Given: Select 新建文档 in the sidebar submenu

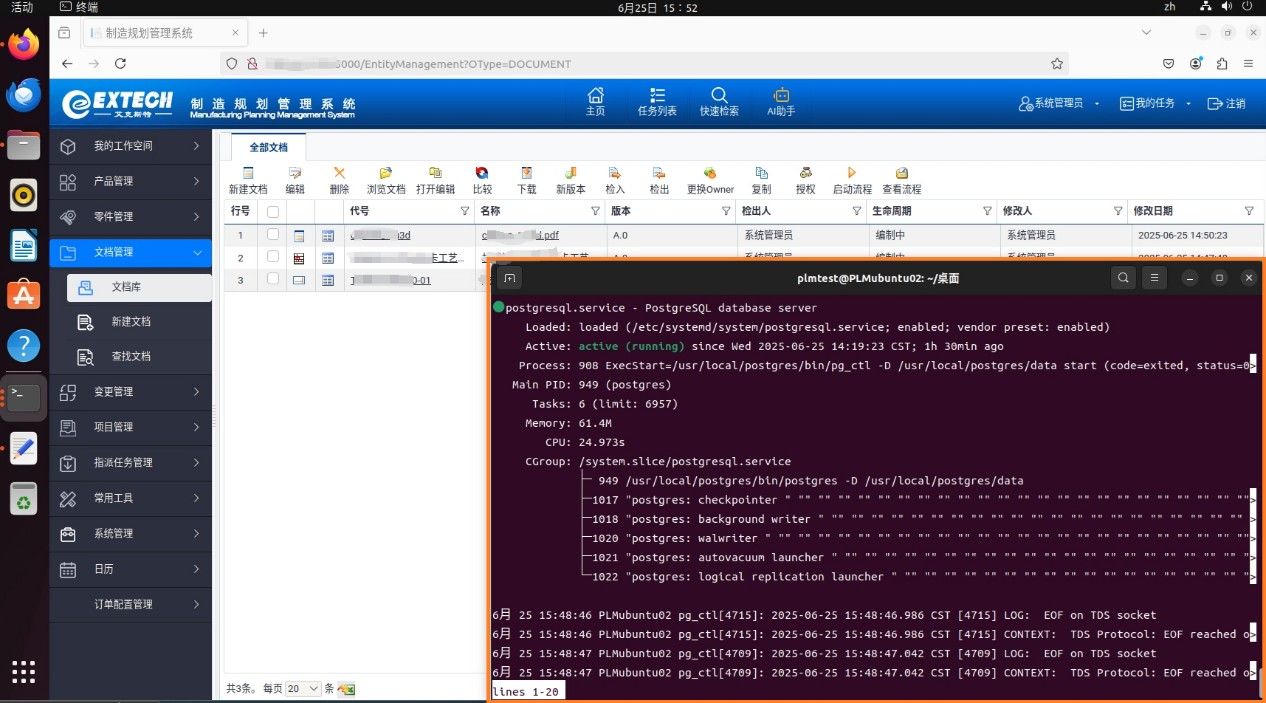Looking at the screenshot, I should (x=130, y=322).
